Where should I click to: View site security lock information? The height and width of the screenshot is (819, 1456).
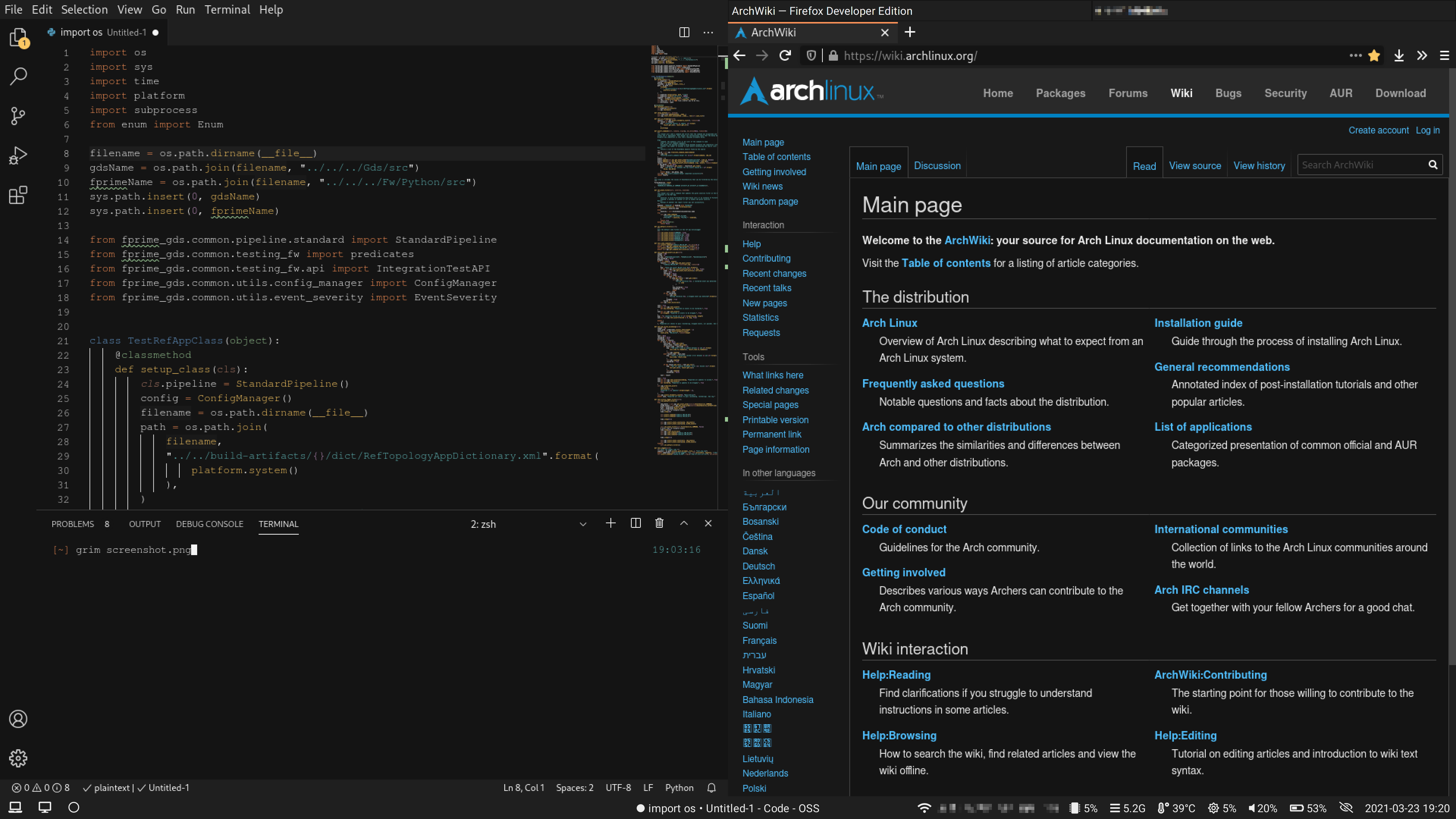pos(833,55)
